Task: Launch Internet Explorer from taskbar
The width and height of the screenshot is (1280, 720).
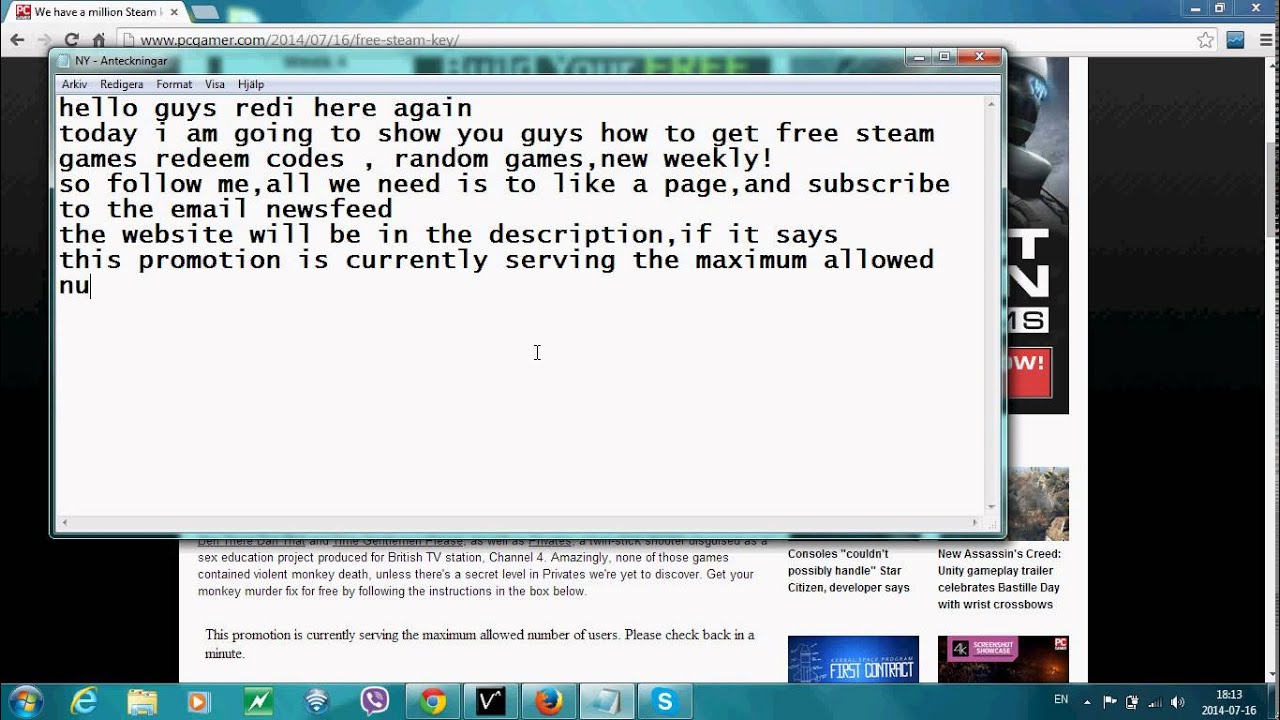Action: 84,701
